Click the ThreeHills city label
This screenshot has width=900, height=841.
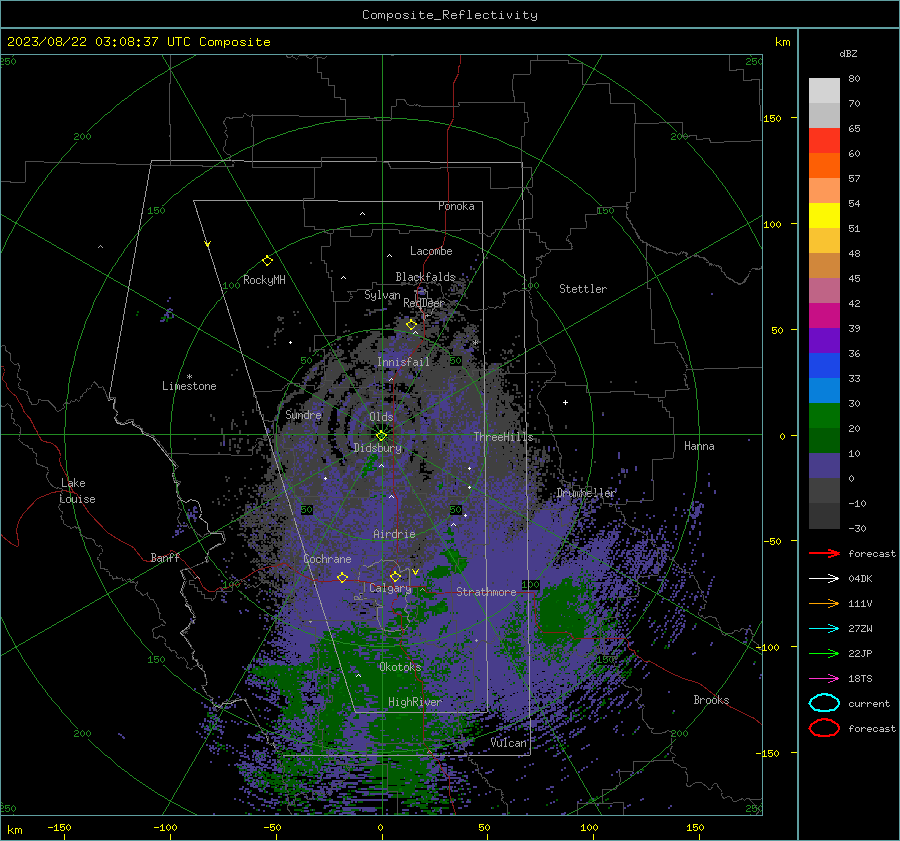click(503, 437)
